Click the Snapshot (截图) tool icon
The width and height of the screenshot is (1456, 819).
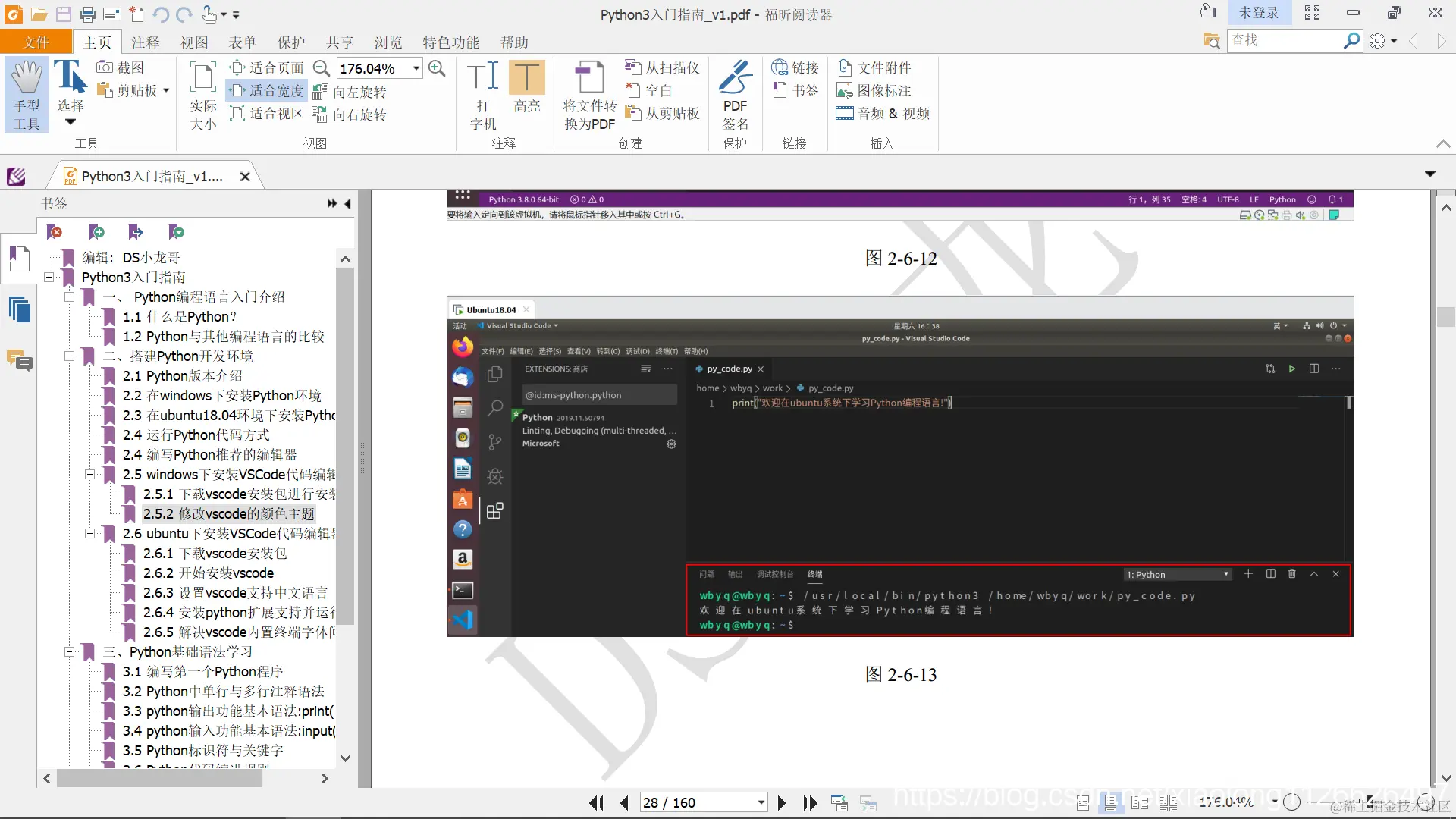click(x=105, y=67)
